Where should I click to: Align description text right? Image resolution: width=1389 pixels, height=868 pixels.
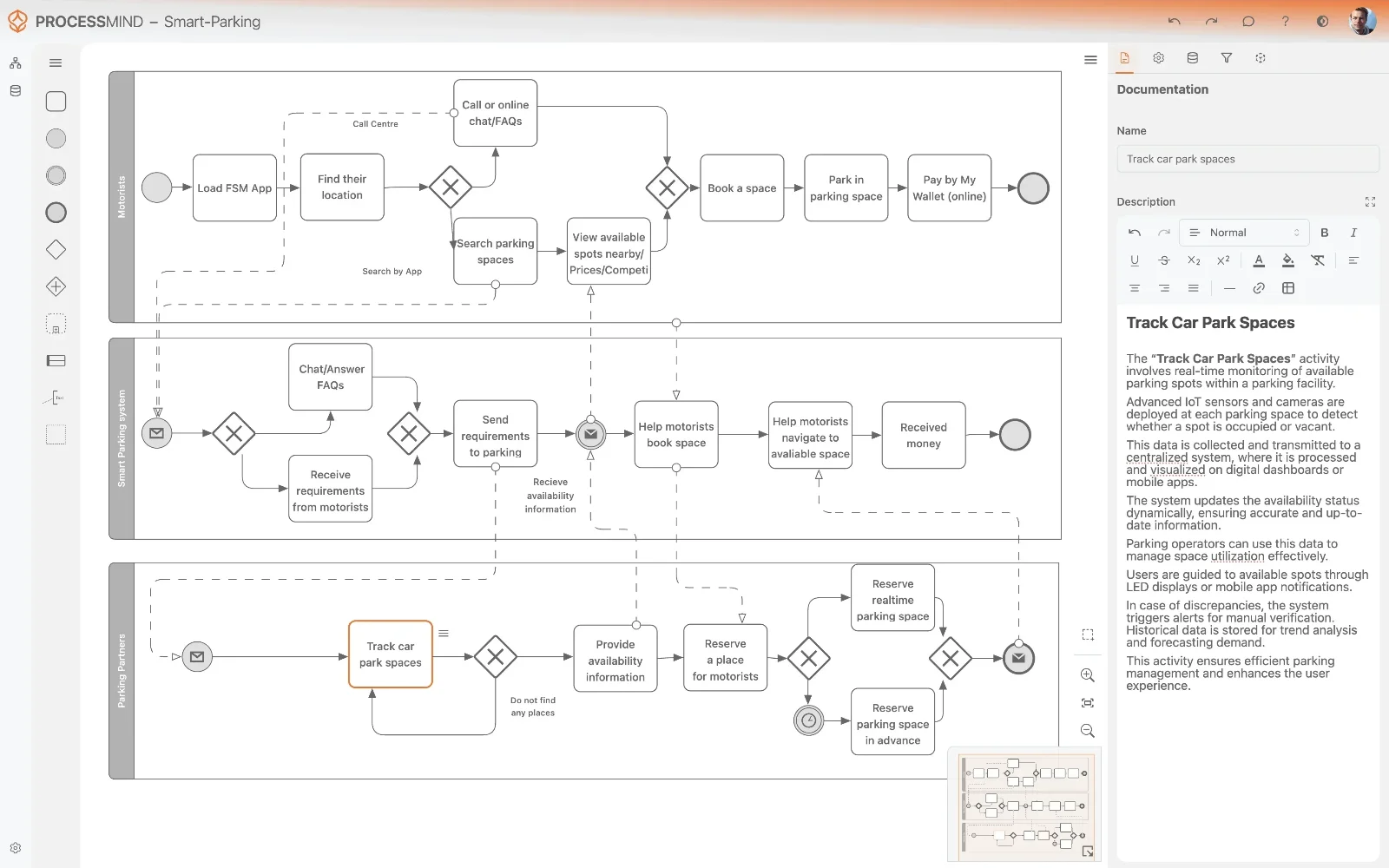(x=1164, y=288)
